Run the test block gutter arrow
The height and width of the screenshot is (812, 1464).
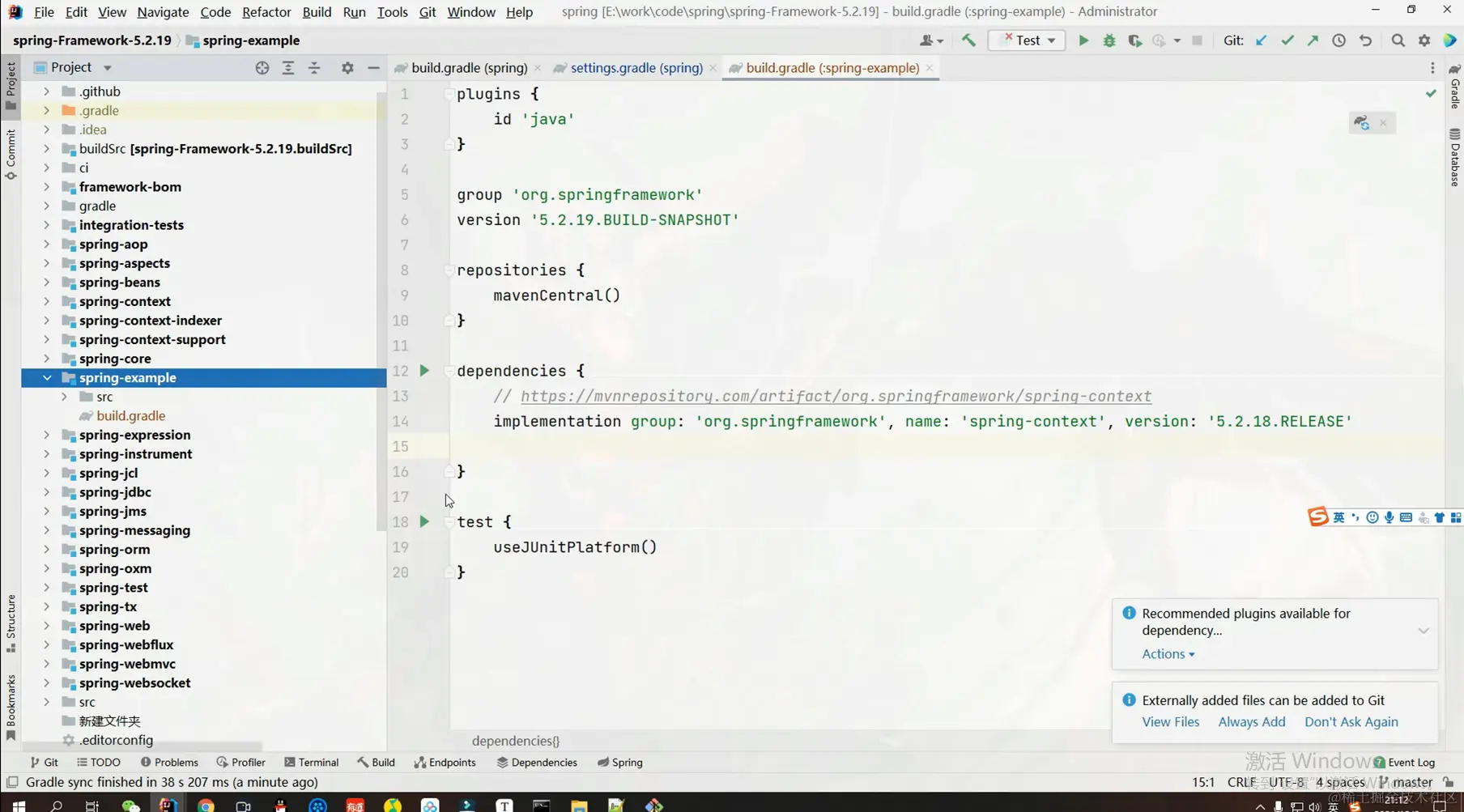pyautogui.click(x=424, y=522)
